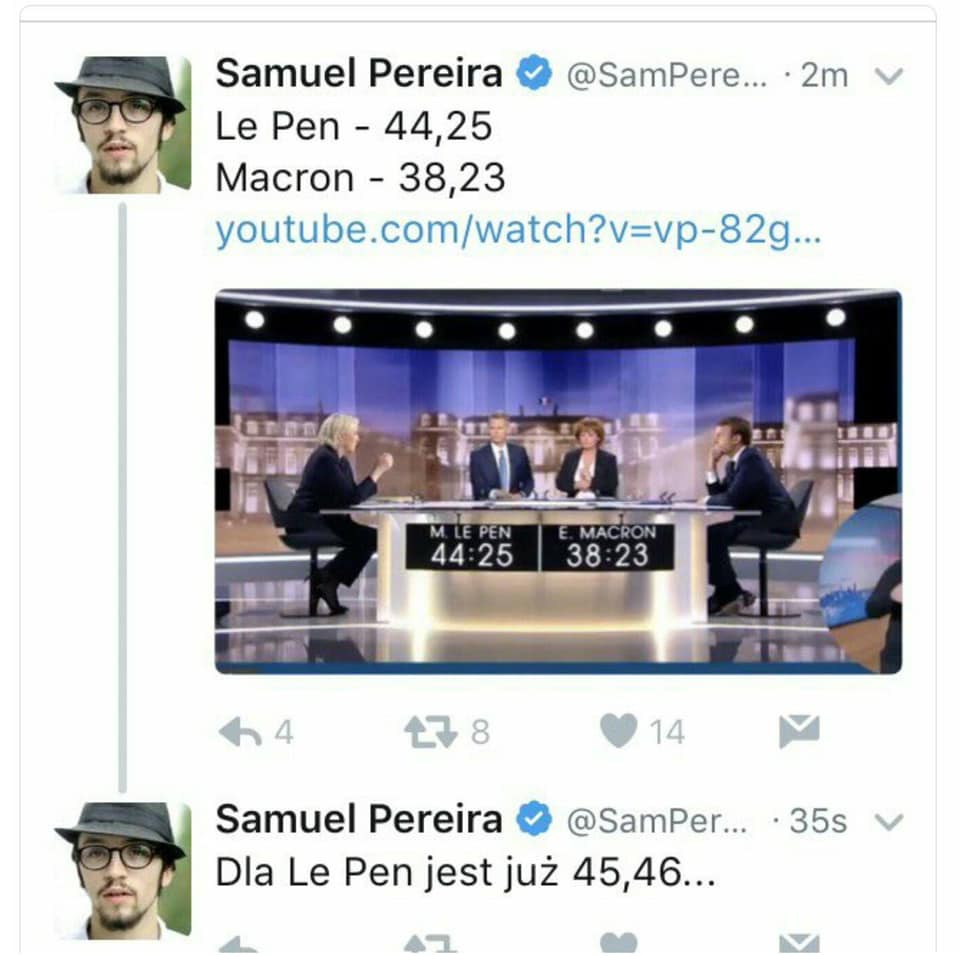Reply to the Le Pen Macron tweet

pyautogui.click(x=240, y=732)
